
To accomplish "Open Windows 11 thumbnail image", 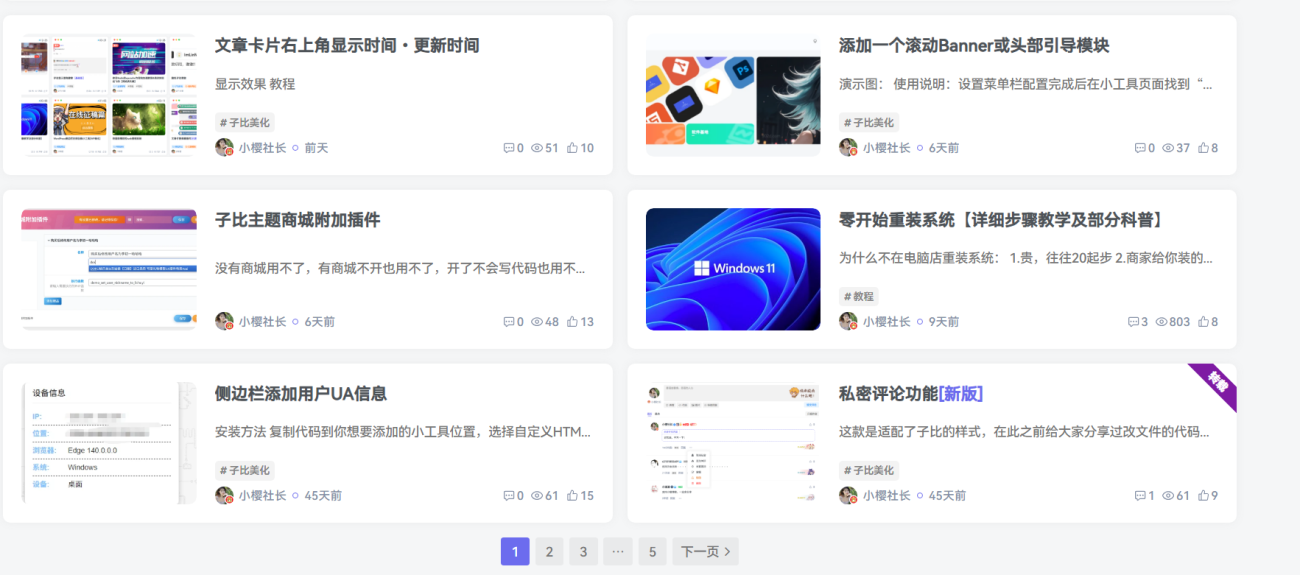I will click(x=733, y=269).
